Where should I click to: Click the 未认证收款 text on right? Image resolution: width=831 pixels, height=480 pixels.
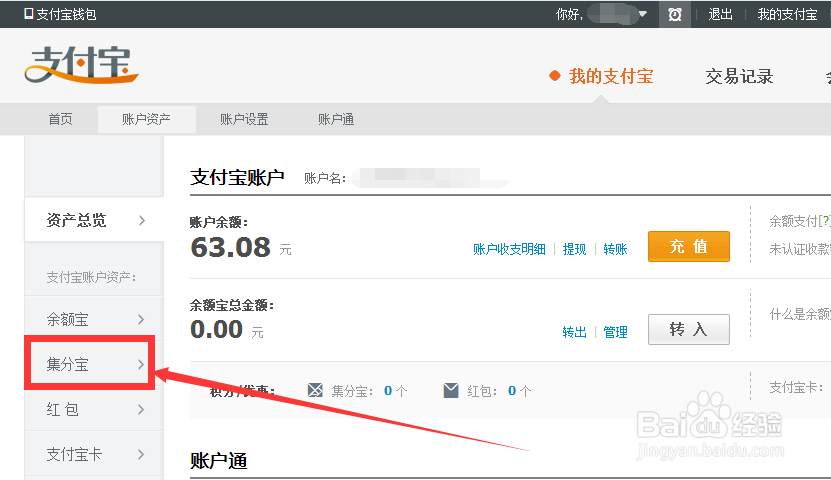(800, 248)
